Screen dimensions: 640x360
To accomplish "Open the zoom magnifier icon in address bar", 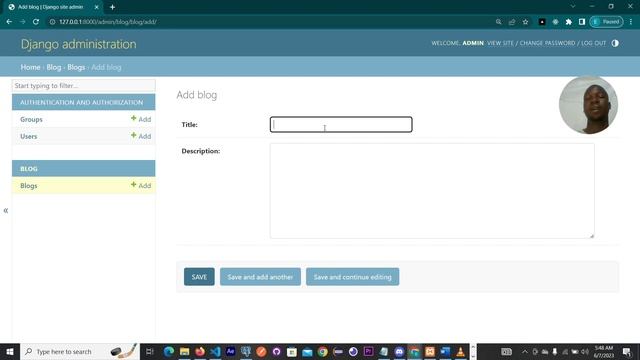I will pyautogui.click(x=498, y=22).
